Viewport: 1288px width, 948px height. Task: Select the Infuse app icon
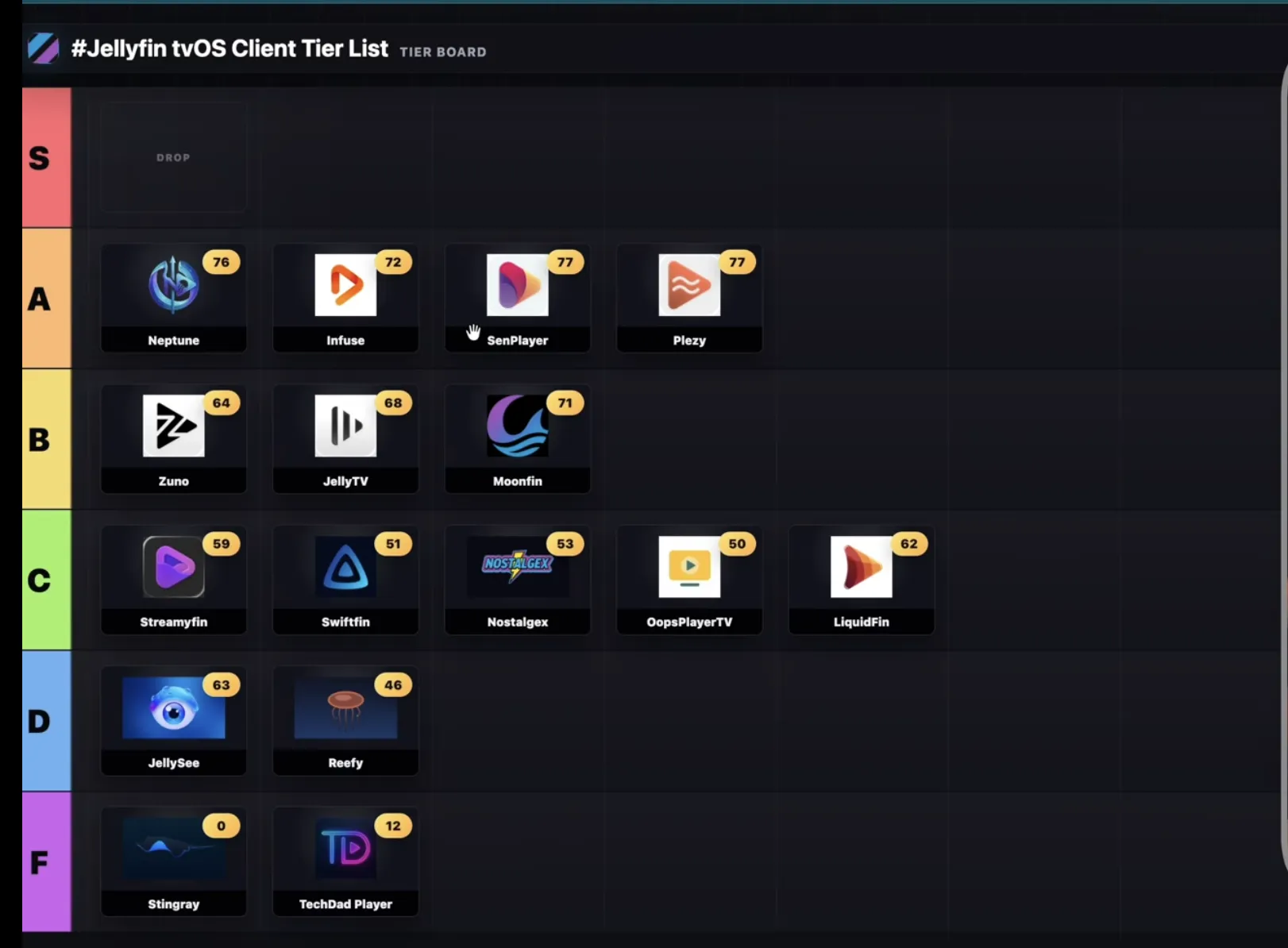tap(345, 285)
